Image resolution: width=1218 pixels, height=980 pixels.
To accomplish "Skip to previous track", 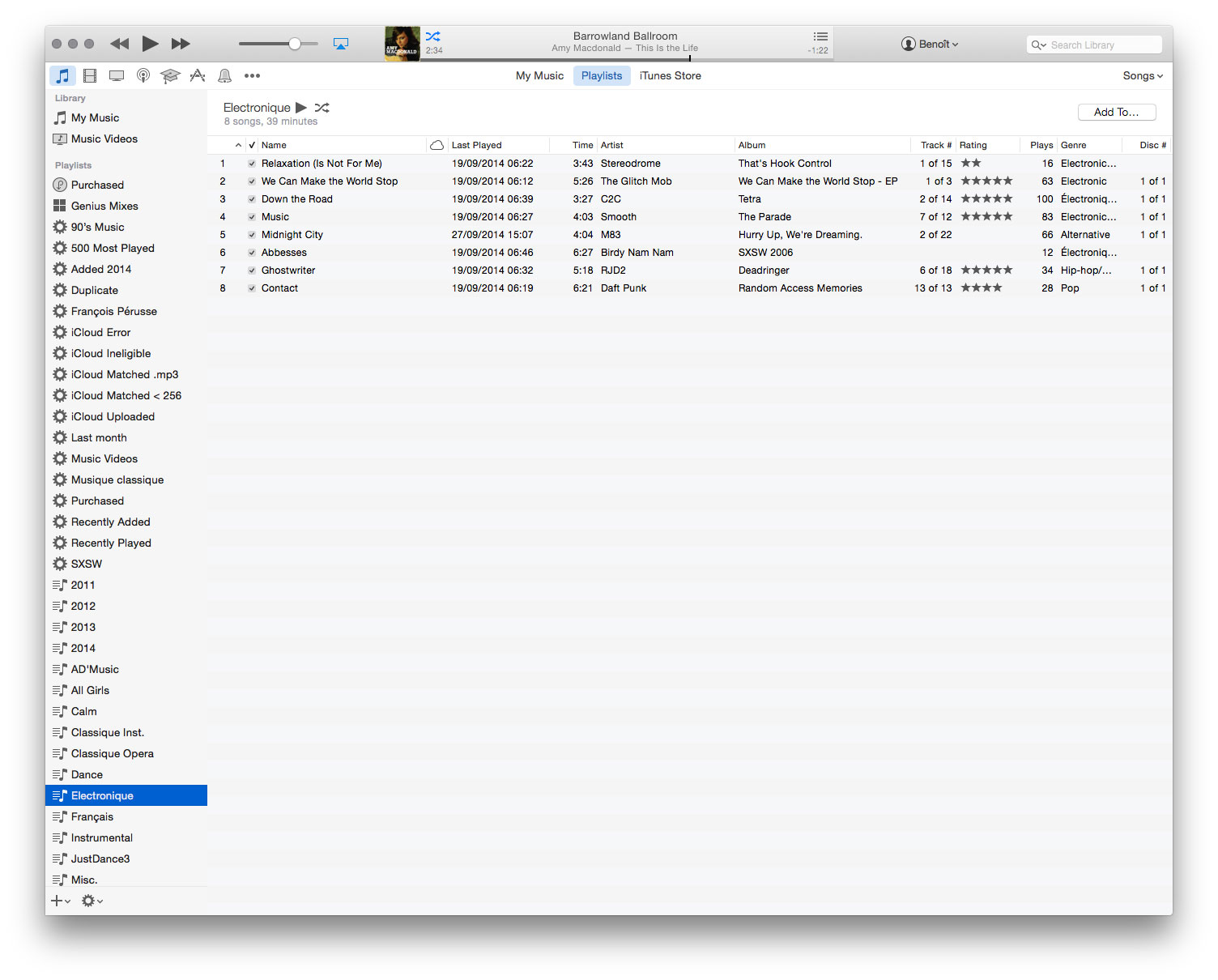I will pyautogui.click(x=120, y=44).
